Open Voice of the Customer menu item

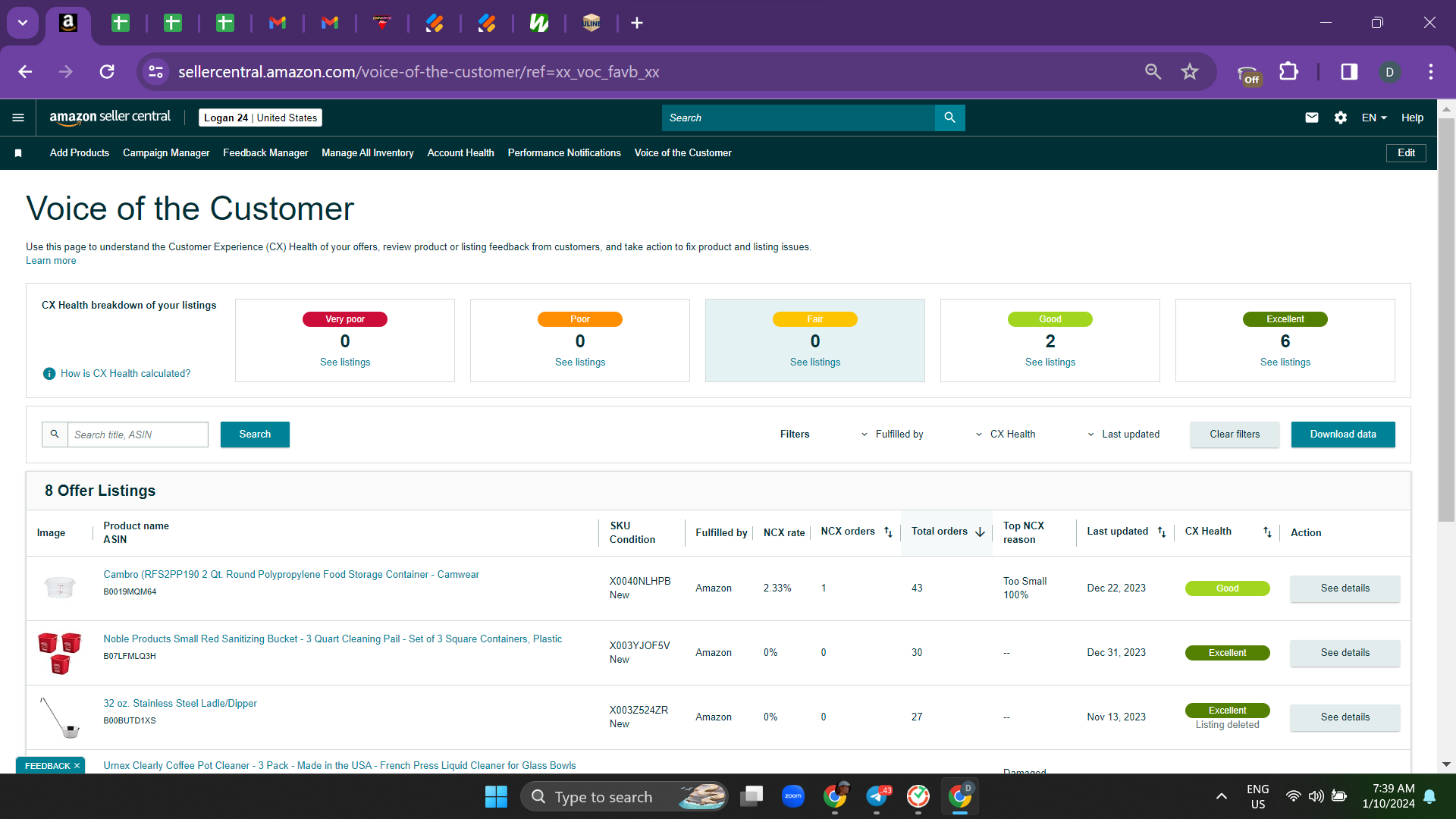(683, 153)
